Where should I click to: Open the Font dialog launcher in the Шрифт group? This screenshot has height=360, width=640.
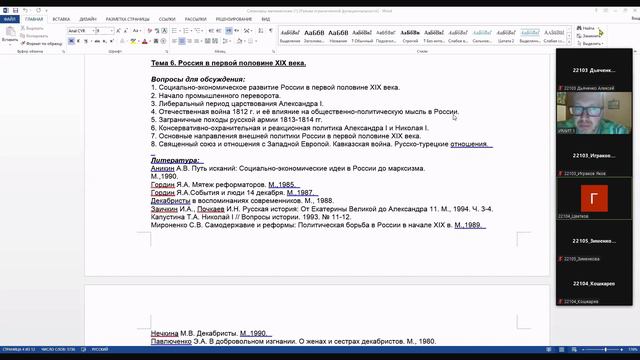pyautogui.click(x=167, y=52)
